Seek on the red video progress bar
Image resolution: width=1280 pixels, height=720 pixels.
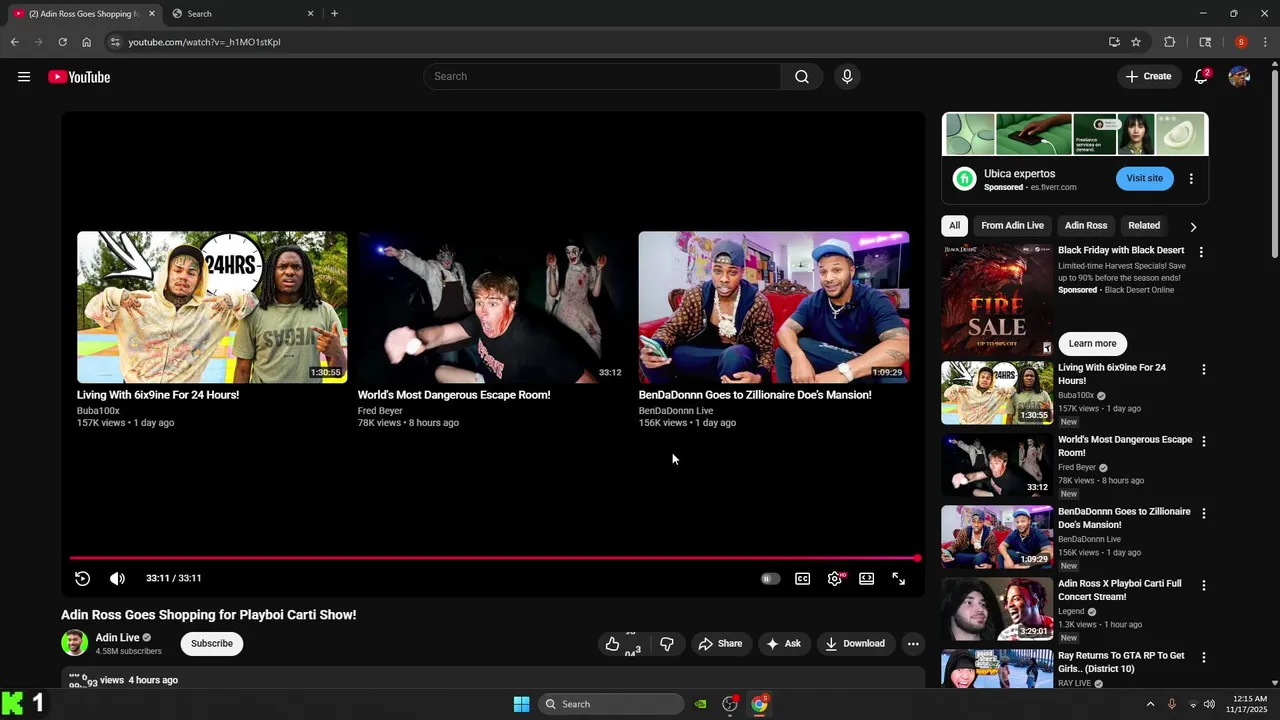(x=494, y=558)
